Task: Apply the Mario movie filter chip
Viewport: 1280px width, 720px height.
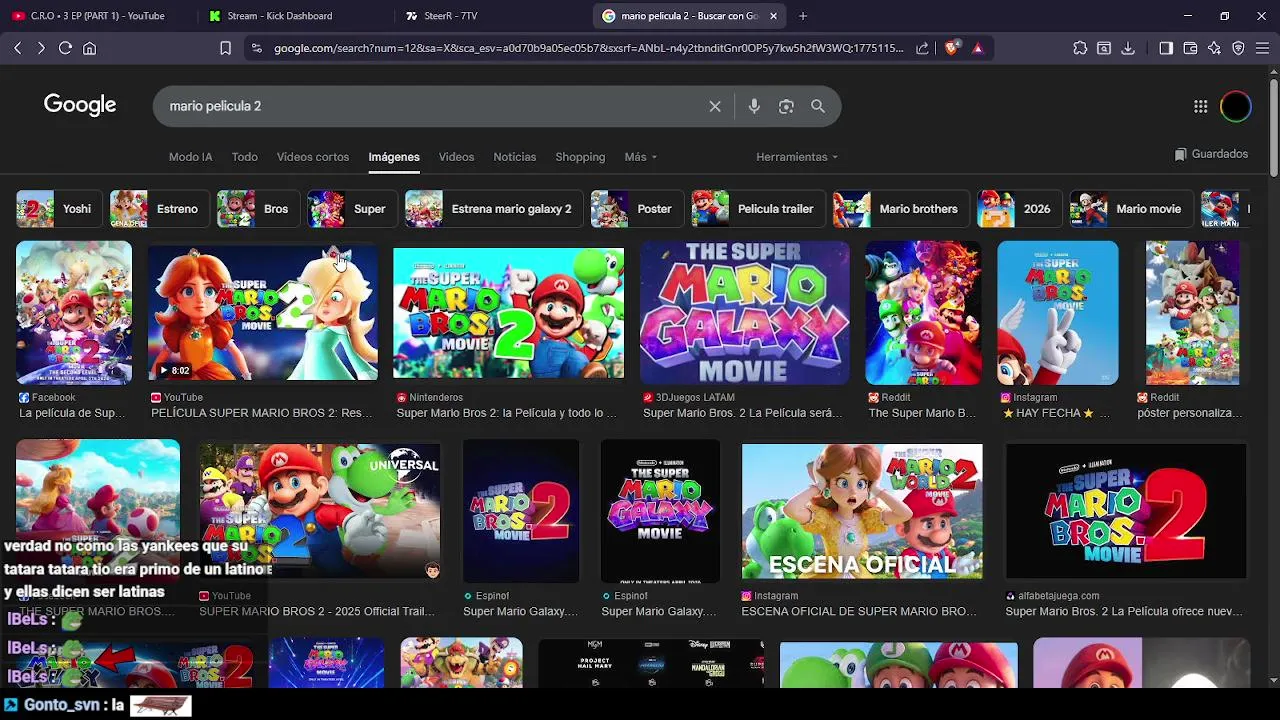Action: 1131,209
